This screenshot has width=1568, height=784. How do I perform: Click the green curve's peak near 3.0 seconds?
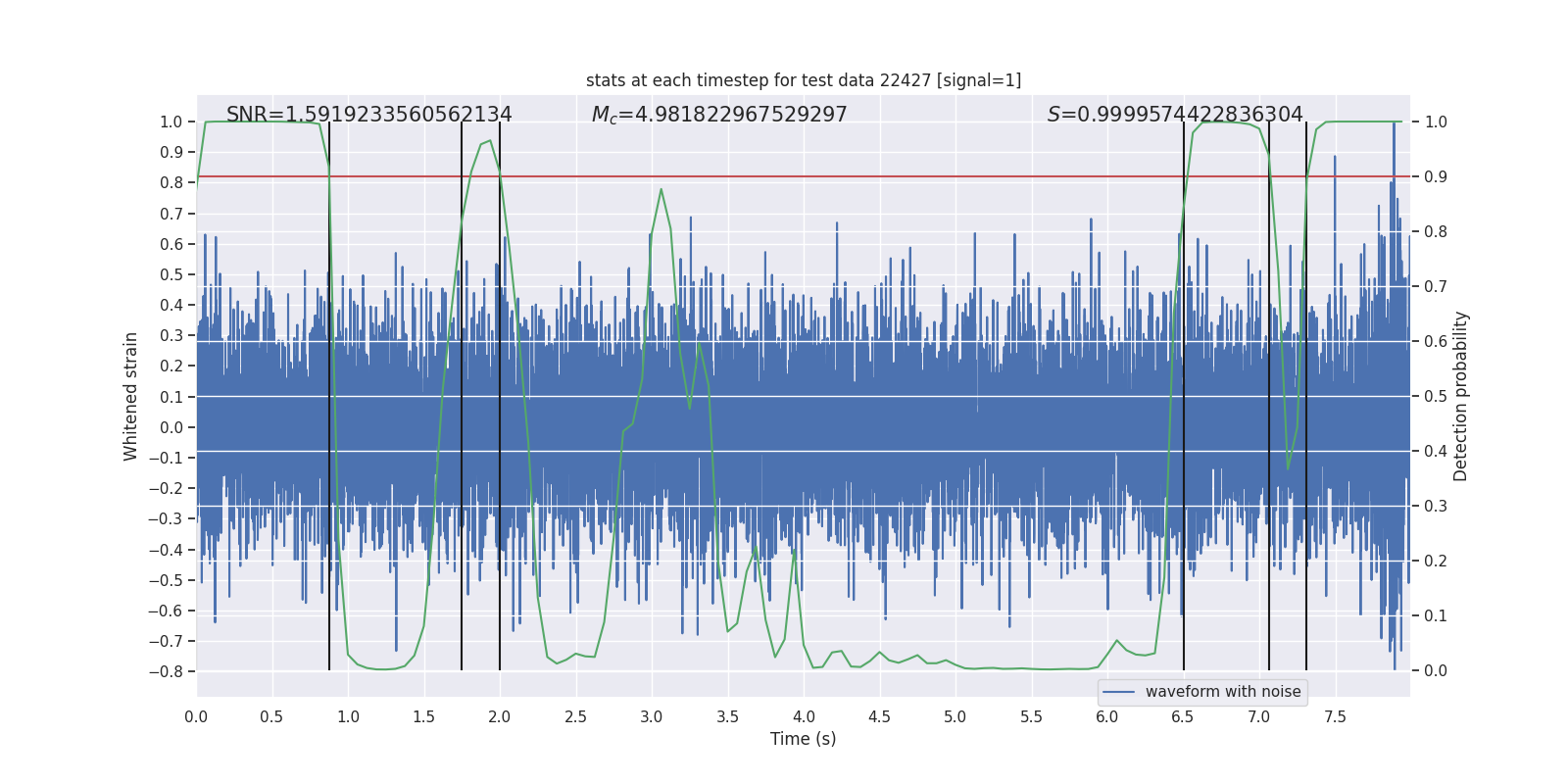coord(661,189)
